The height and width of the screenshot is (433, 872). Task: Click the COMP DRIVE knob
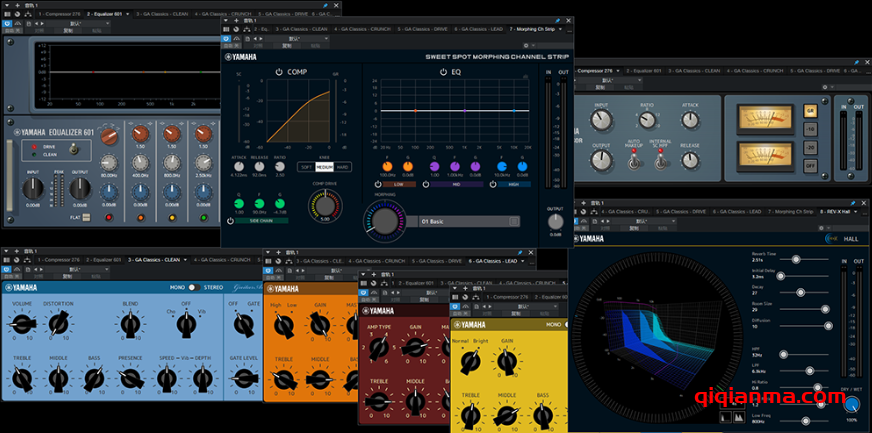(x=325, y=205)
